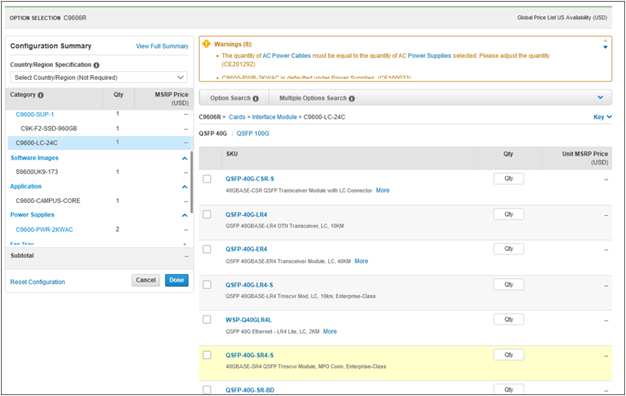The width and height of the screenshot is (626, 396).
Task: Check the QSFP-40G-CSR-S checkbox
Action: pyautogui.click(x=207, y=179)
